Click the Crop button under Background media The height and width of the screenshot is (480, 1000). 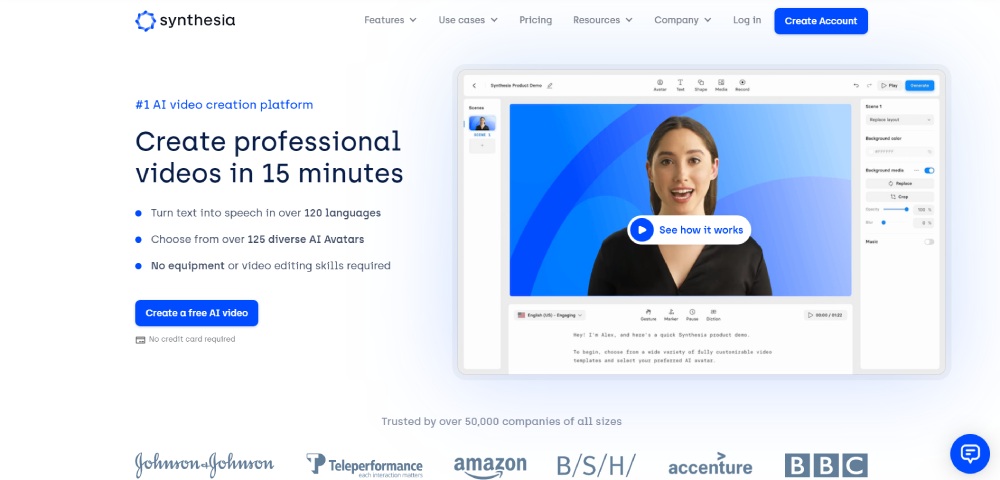pos(899,197)
